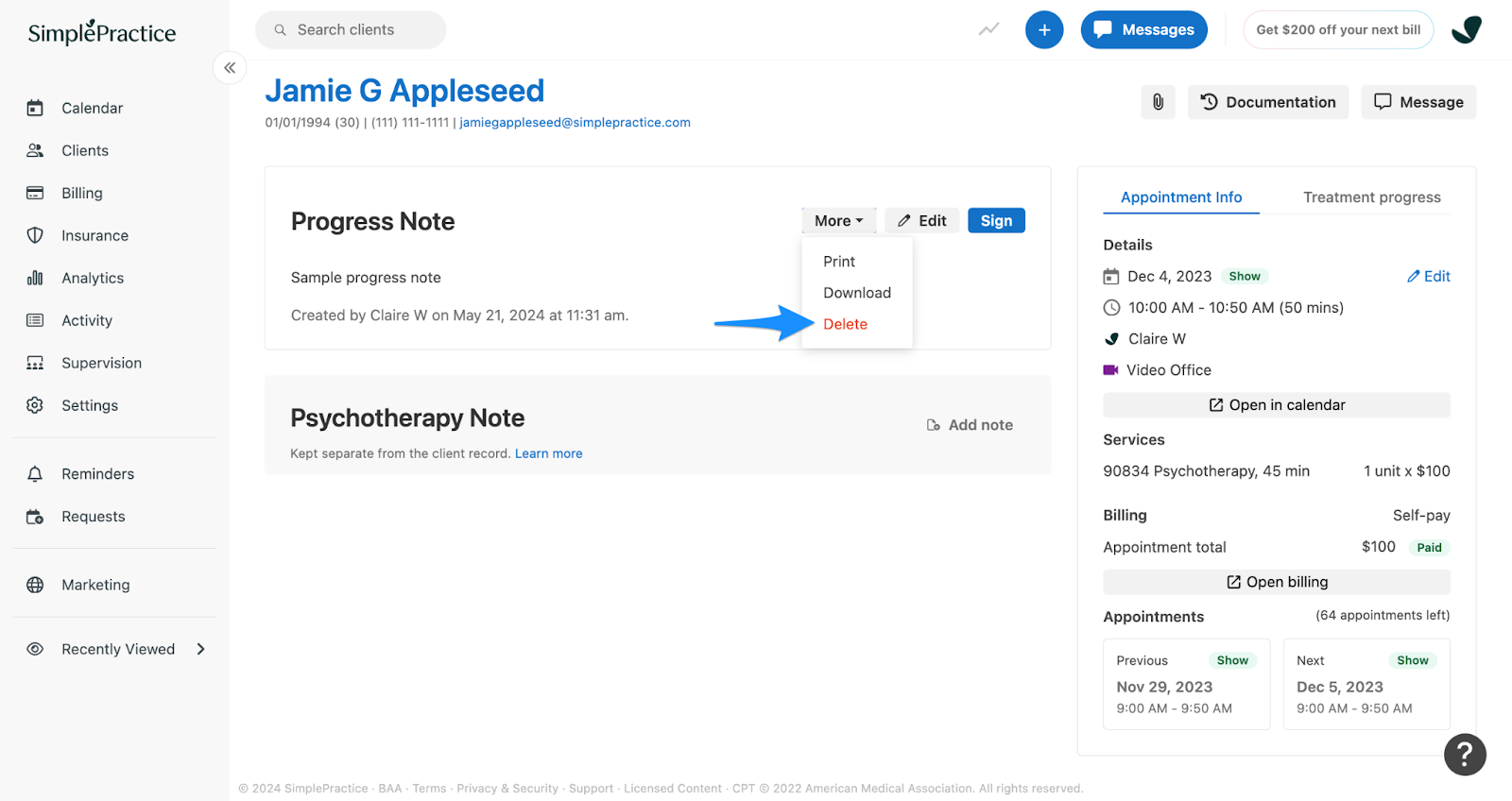Click the Terms footer link
This screenshot has height=801, width=1512.
[x=429, y=789]
